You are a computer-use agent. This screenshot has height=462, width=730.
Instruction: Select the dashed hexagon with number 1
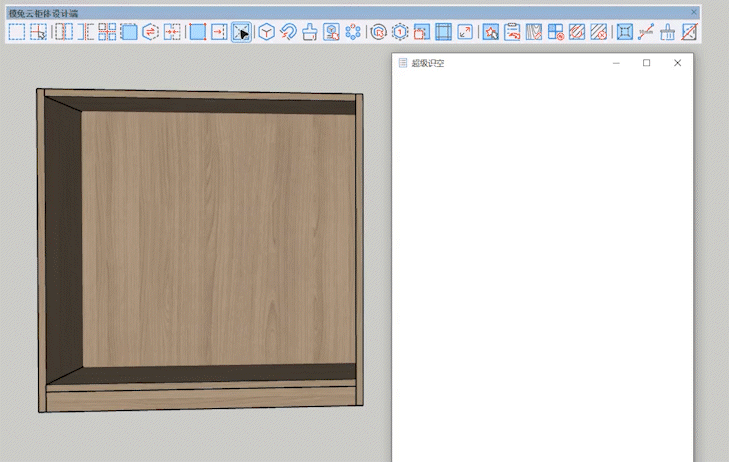click(x=400, y=32)
